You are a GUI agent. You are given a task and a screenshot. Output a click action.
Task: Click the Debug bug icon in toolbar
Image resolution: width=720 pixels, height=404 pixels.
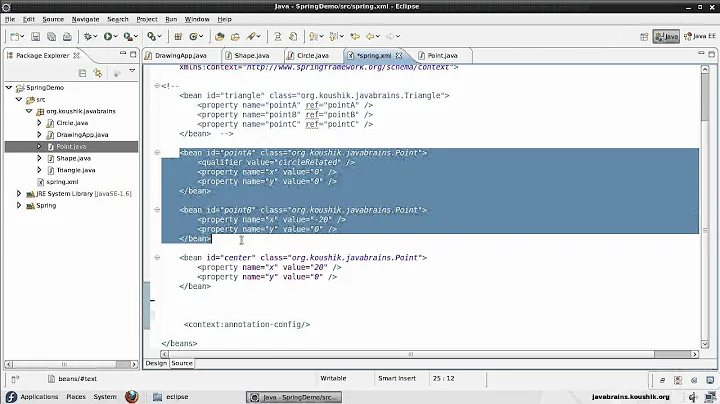point(89,37)
